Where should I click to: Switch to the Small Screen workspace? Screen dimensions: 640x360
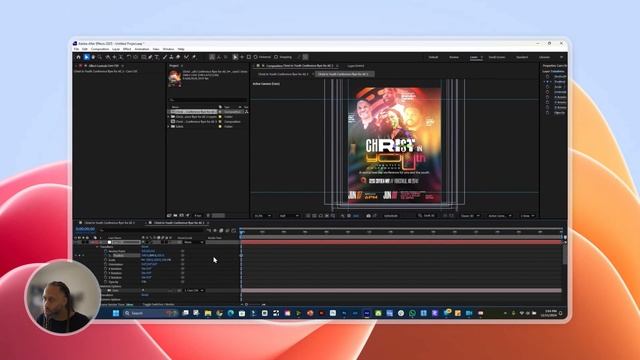pos(497,57)
